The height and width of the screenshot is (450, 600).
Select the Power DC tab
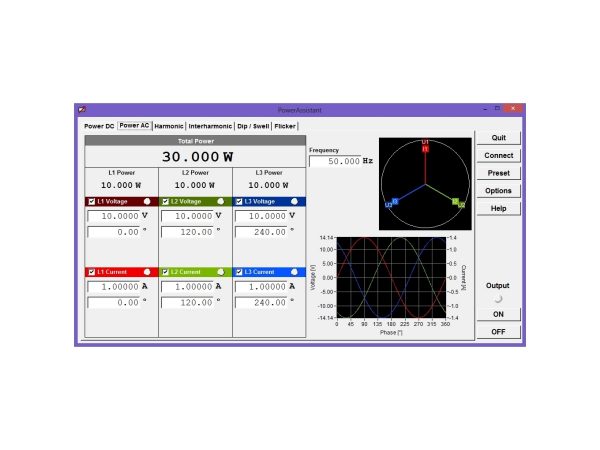99,127
